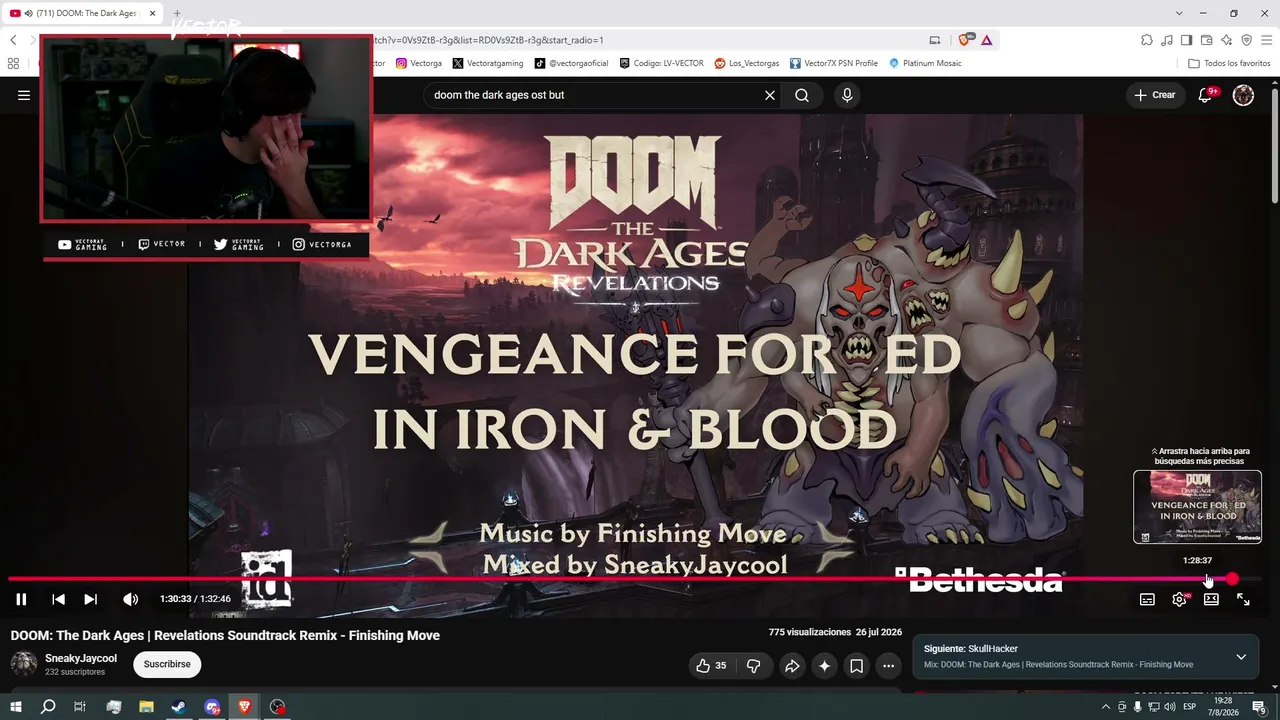Focus the YouTube search field

tap(595, 95)
